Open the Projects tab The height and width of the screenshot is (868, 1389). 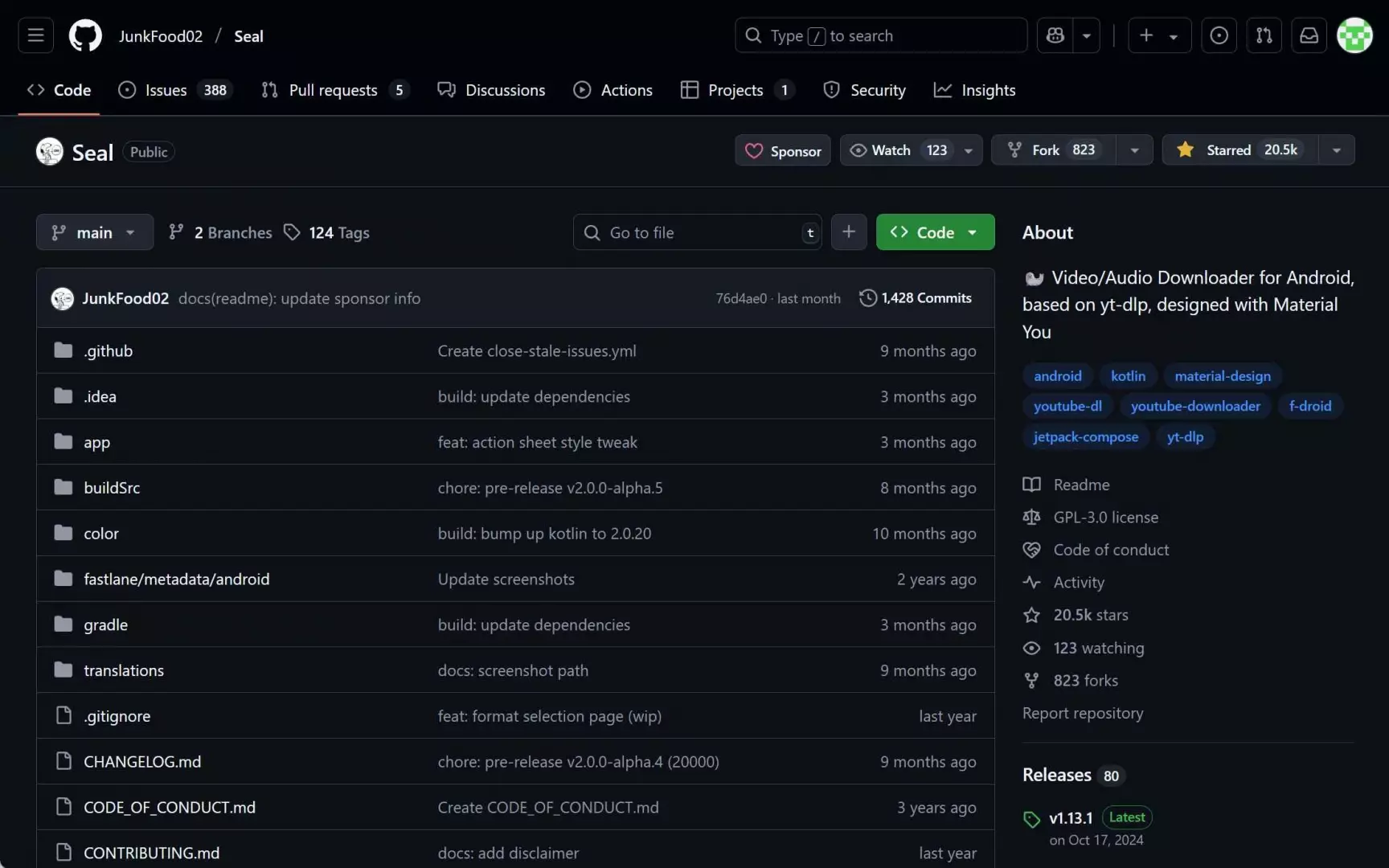(737, 90)
